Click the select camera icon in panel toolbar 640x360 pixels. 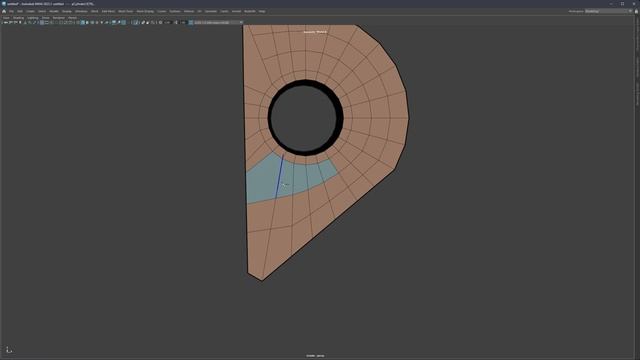click(5, 22)
